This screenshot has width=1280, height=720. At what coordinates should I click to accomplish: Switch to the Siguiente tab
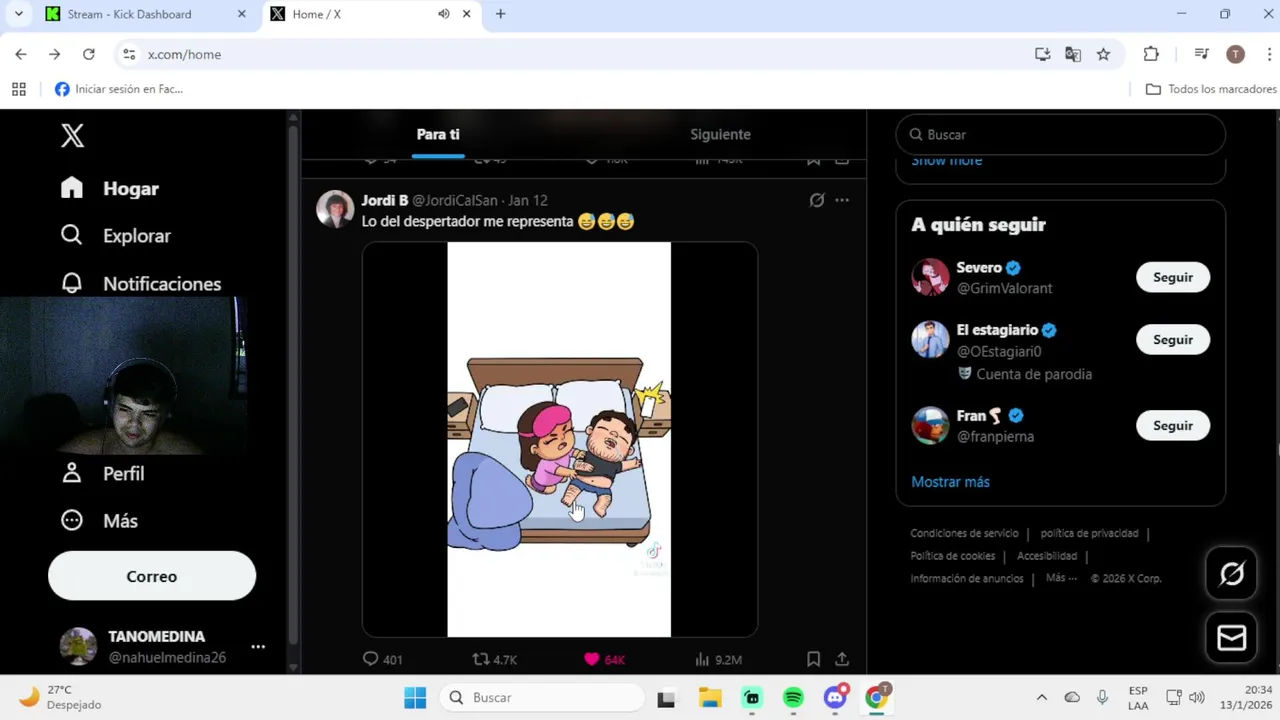pos(720,134)
